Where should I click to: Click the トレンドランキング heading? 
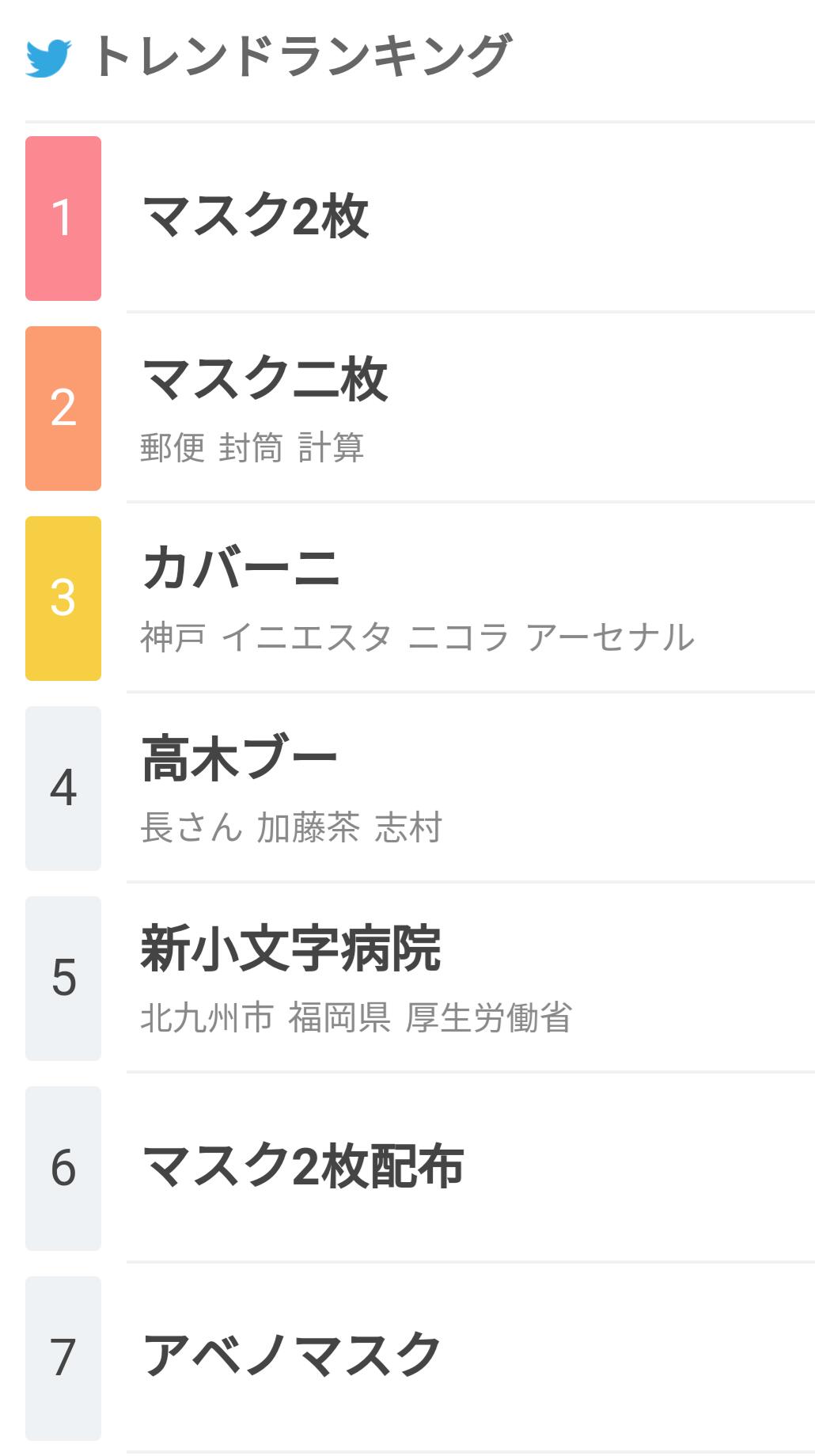(x=302, y=56)
